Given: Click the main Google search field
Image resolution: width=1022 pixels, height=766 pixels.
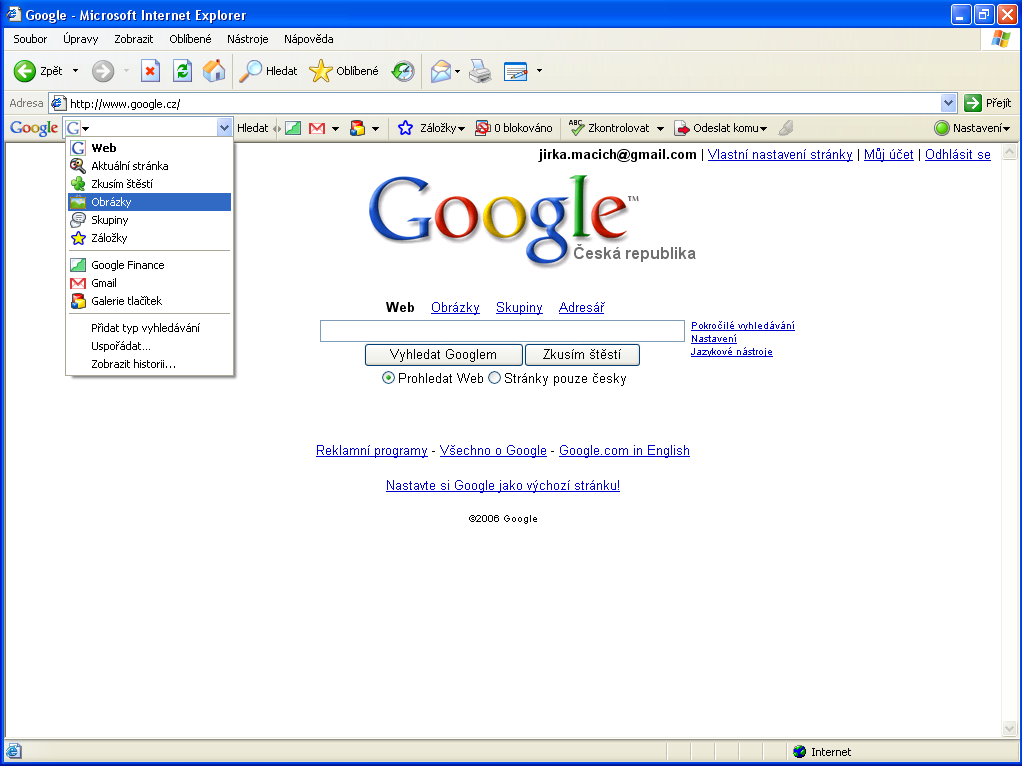Looking at the screenshot, I should (x=502, y=331).
